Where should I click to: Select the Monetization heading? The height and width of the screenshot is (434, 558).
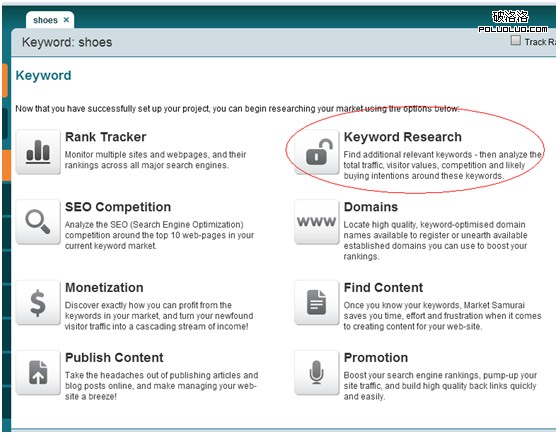[x=104, y=287]
